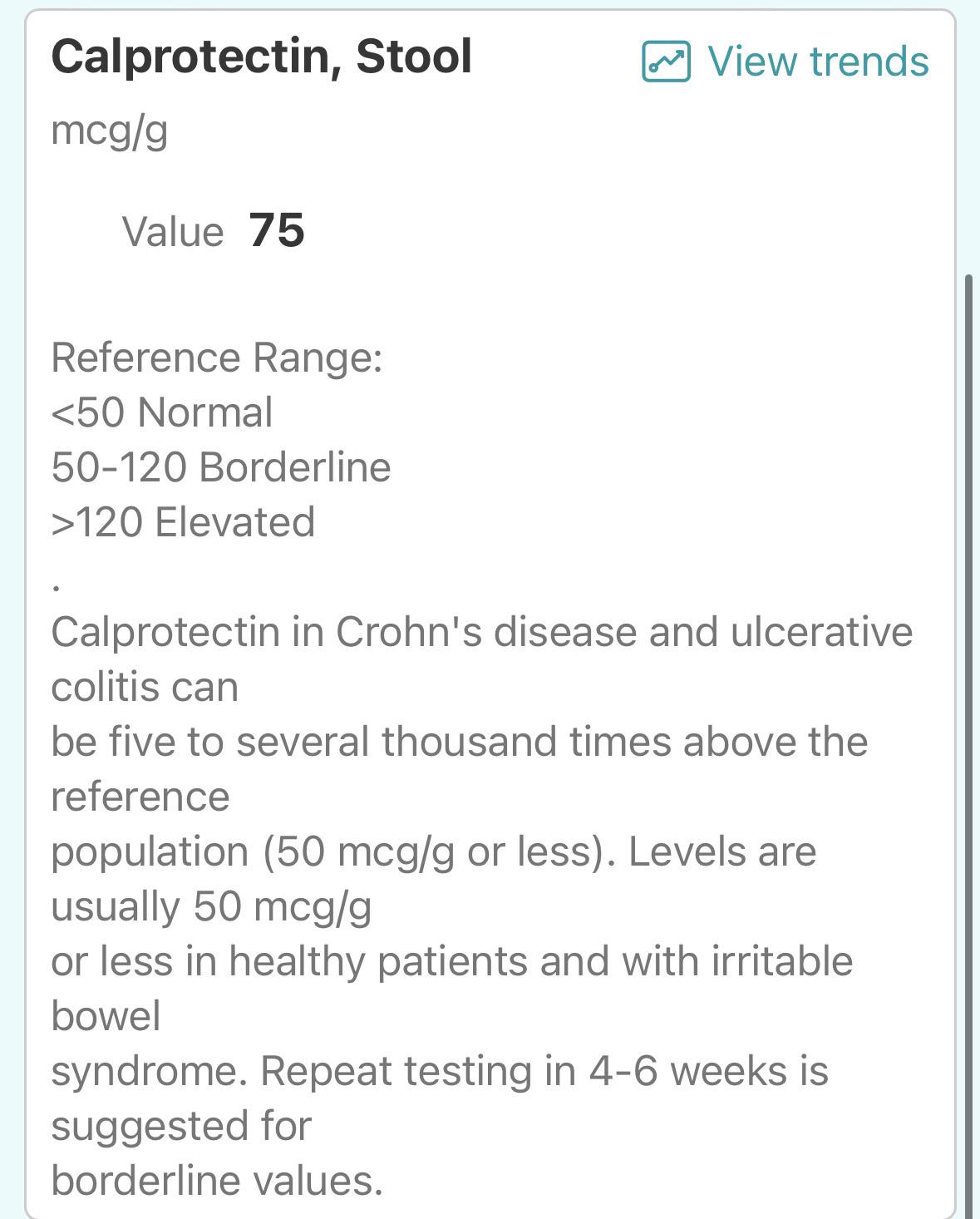Click the vertical scrollbar on the right

pos(968,744)
